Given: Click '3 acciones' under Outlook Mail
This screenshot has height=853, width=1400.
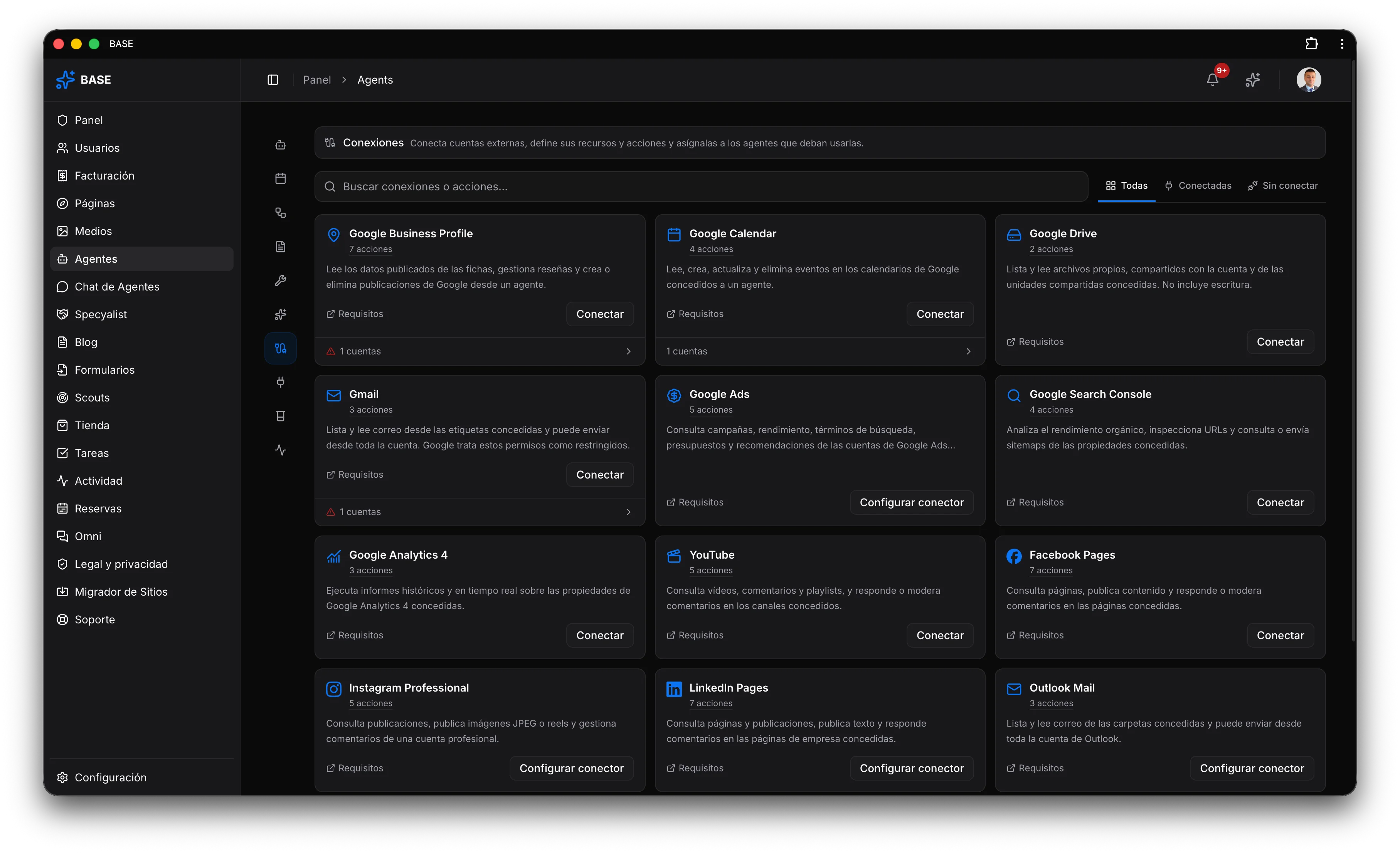Looking at the screenshot, I should 1051,704.
